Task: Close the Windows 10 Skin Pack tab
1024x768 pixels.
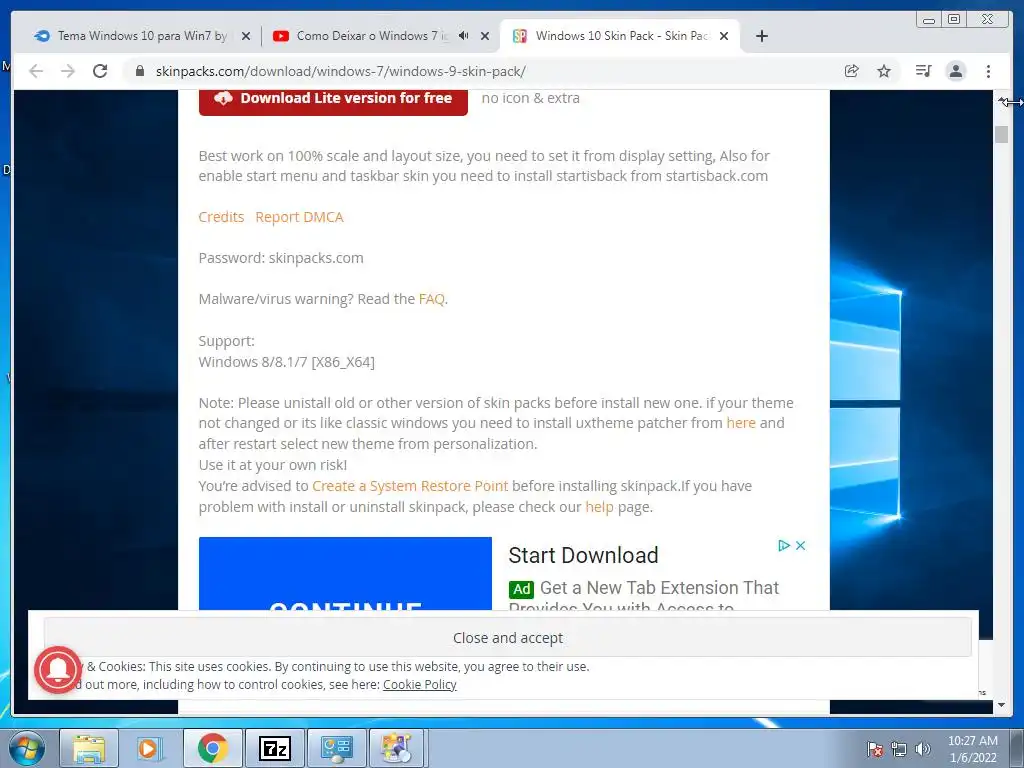Action: (x=724, y=36)
